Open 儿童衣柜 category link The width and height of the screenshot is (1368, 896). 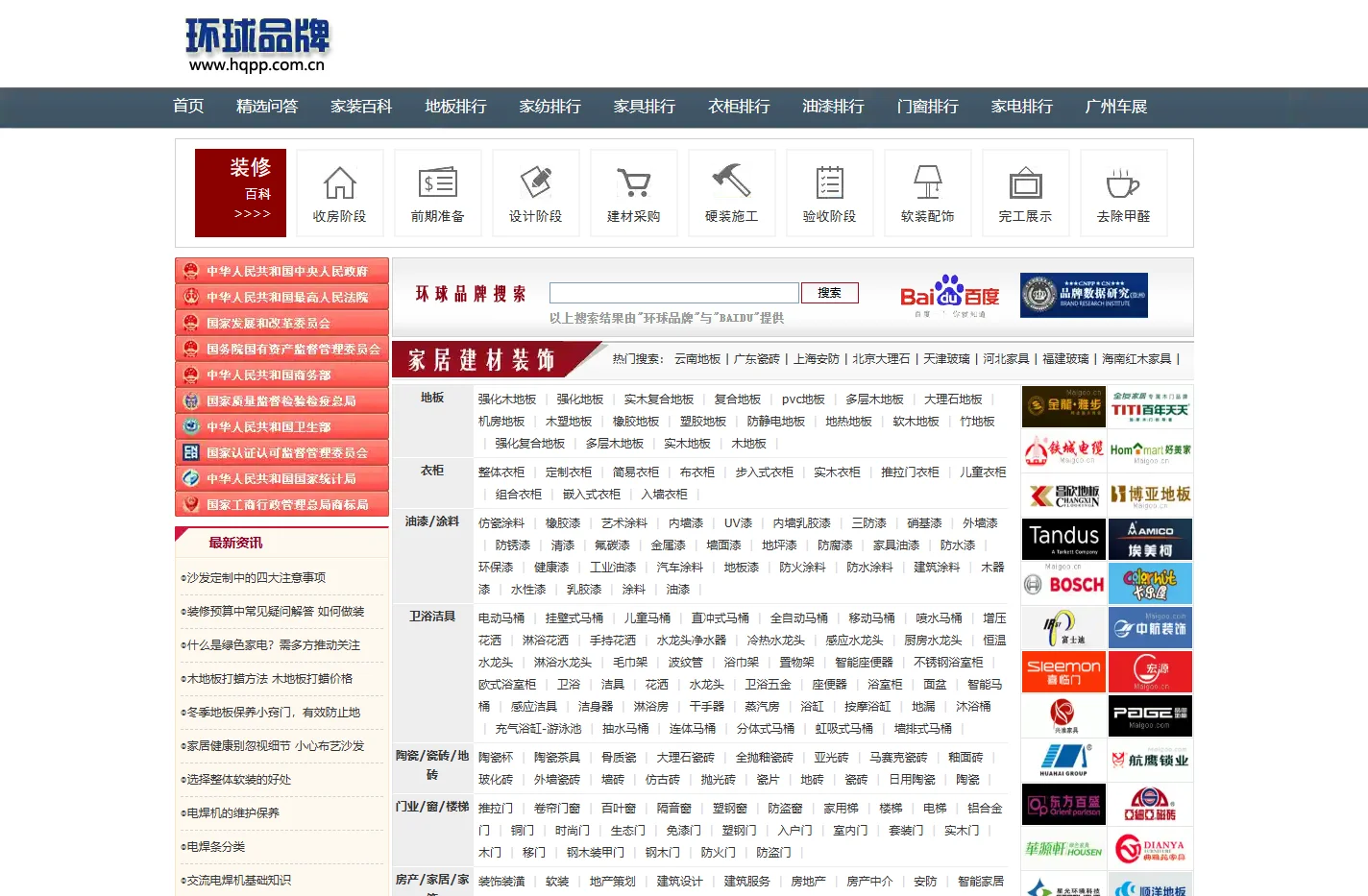point(983,472)
